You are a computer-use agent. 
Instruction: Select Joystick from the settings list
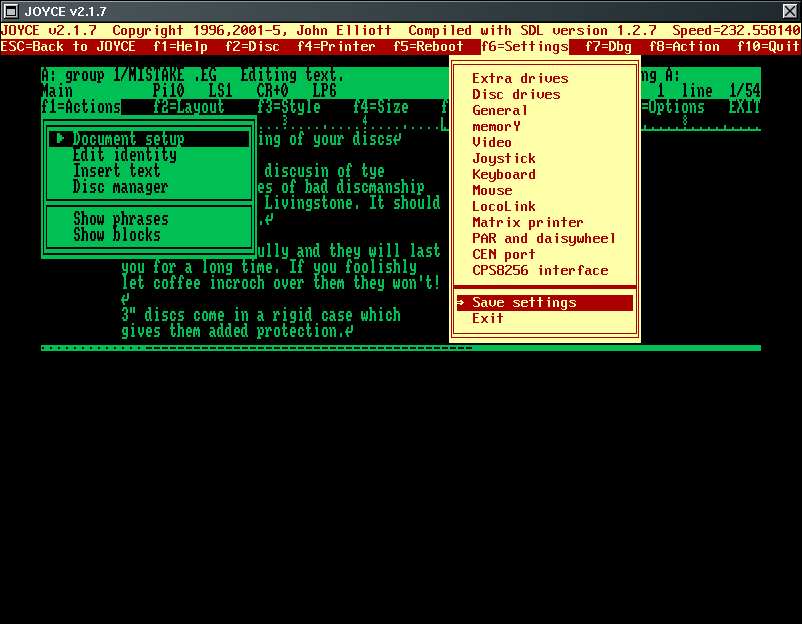coord(504,159)
